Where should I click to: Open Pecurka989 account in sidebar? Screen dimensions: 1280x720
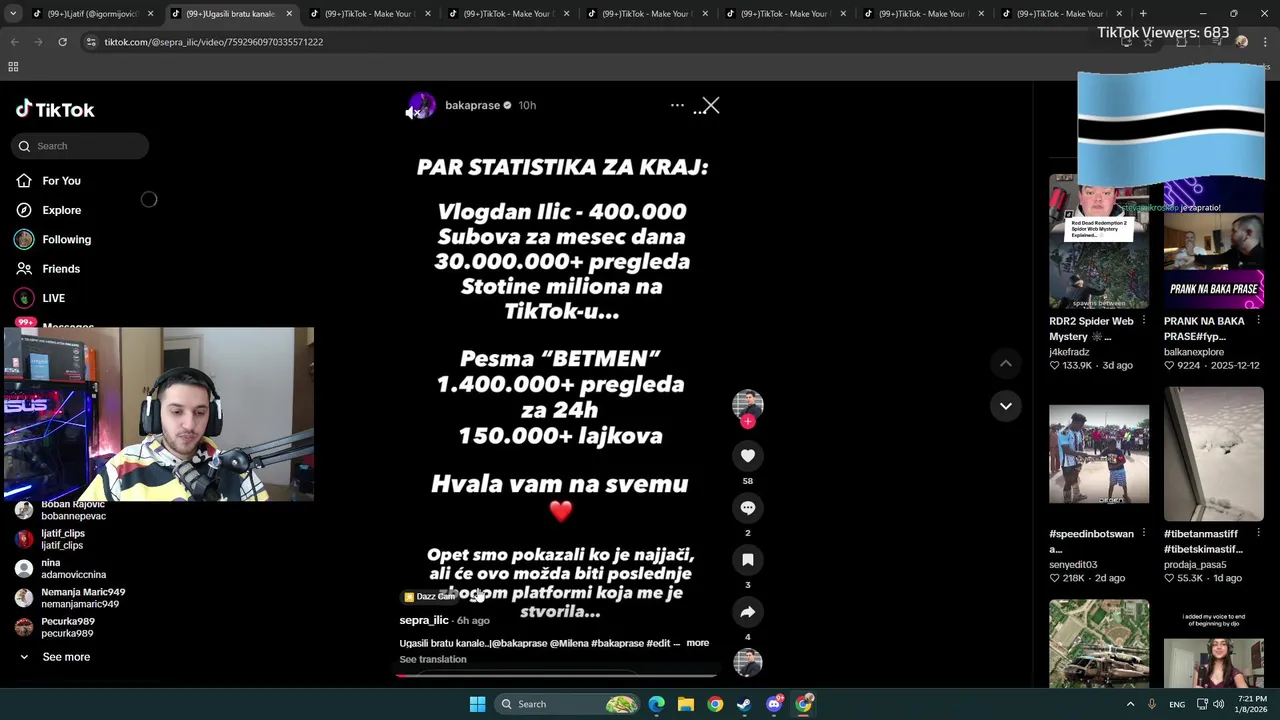click(55, 627)
